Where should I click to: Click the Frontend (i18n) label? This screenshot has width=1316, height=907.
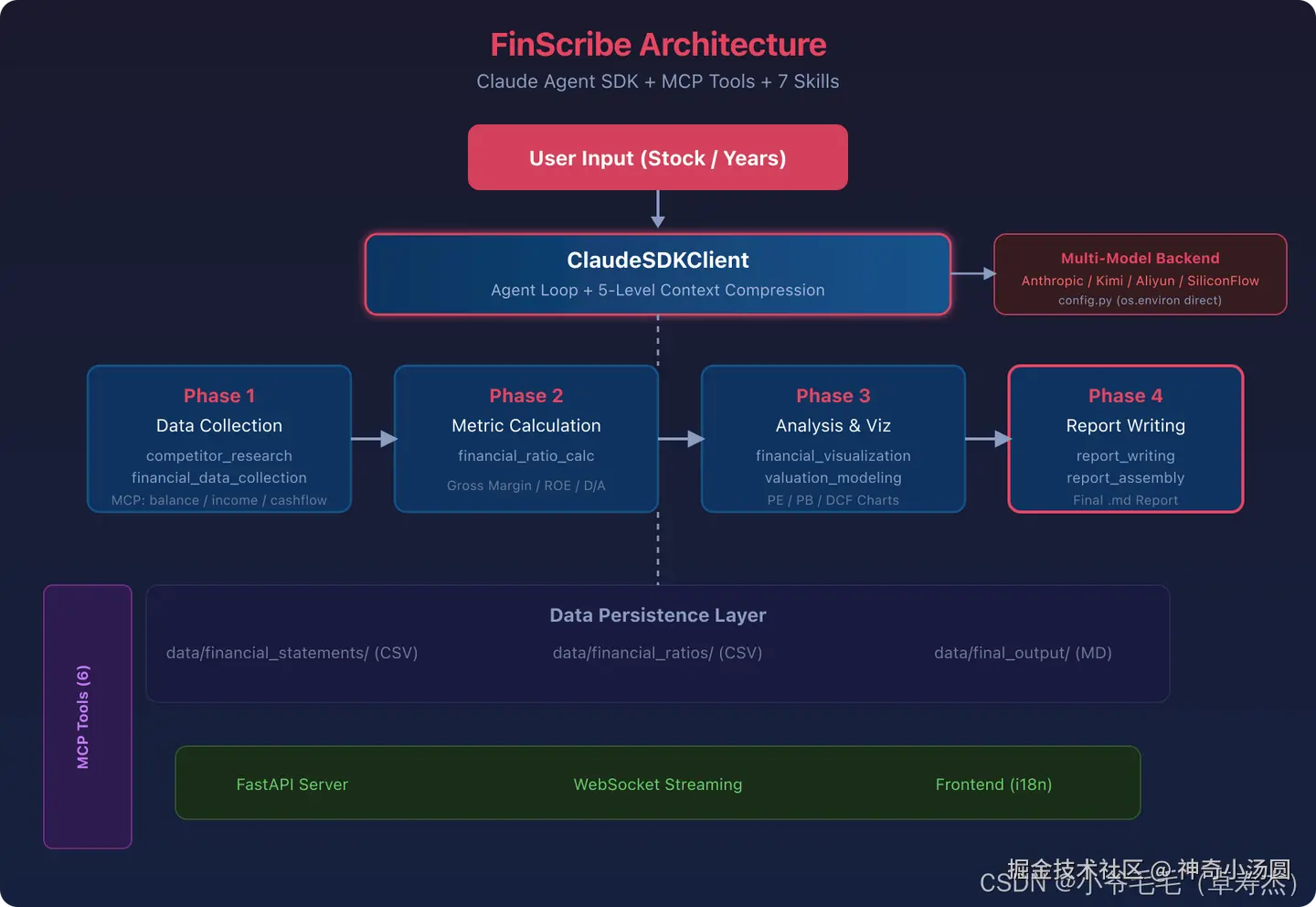pos(994,784)
